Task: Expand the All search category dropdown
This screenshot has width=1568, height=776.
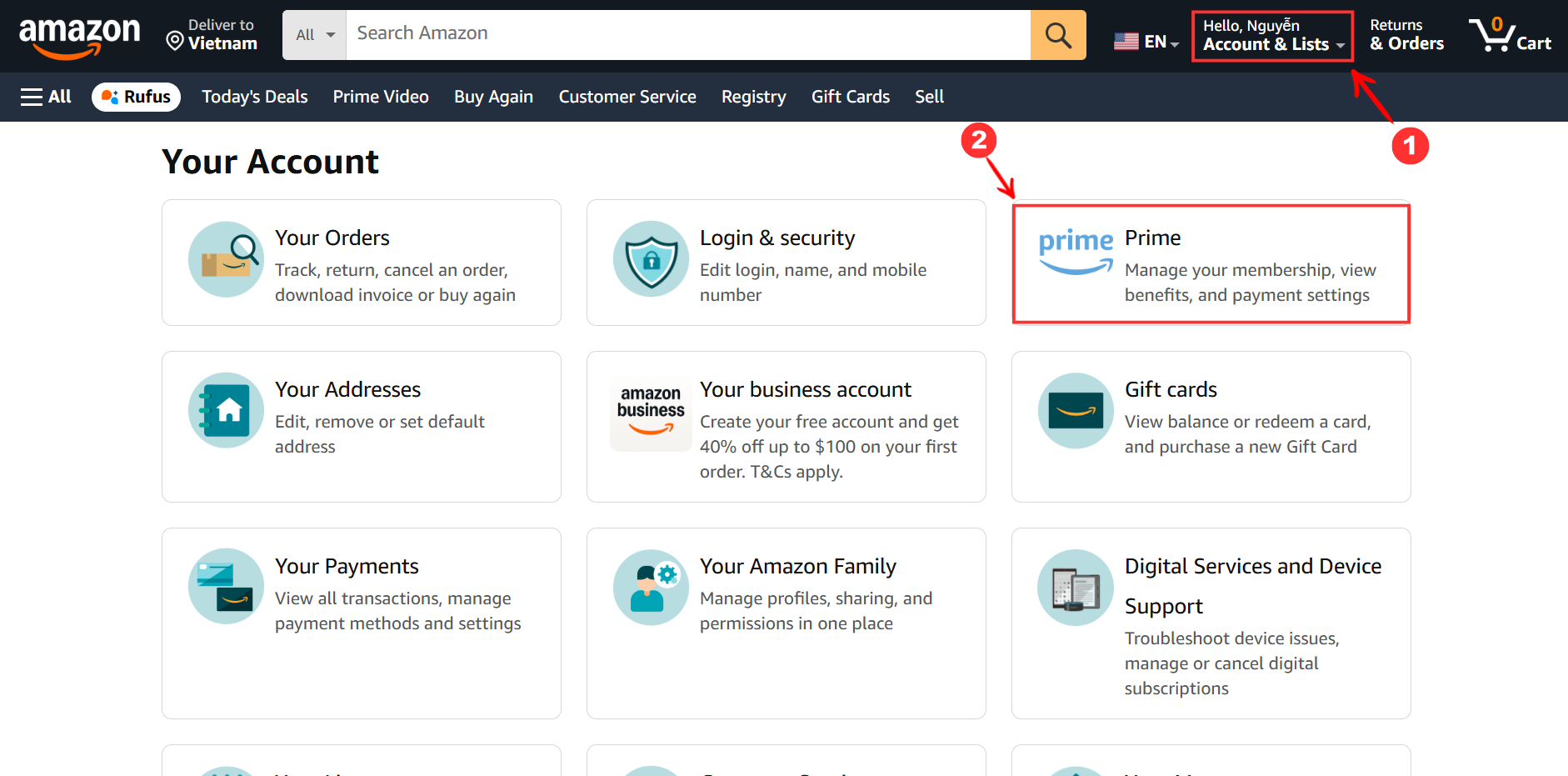Action: (315, 35)
